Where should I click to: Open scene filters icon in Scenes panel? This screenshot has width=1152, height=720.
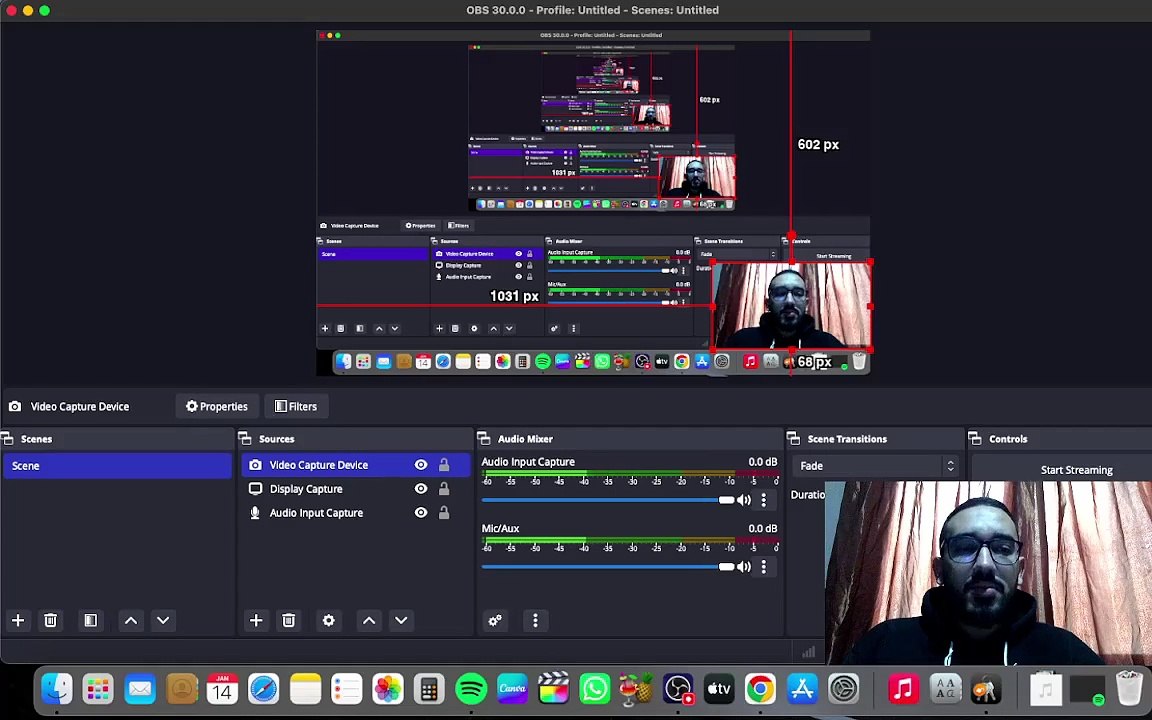90,621
